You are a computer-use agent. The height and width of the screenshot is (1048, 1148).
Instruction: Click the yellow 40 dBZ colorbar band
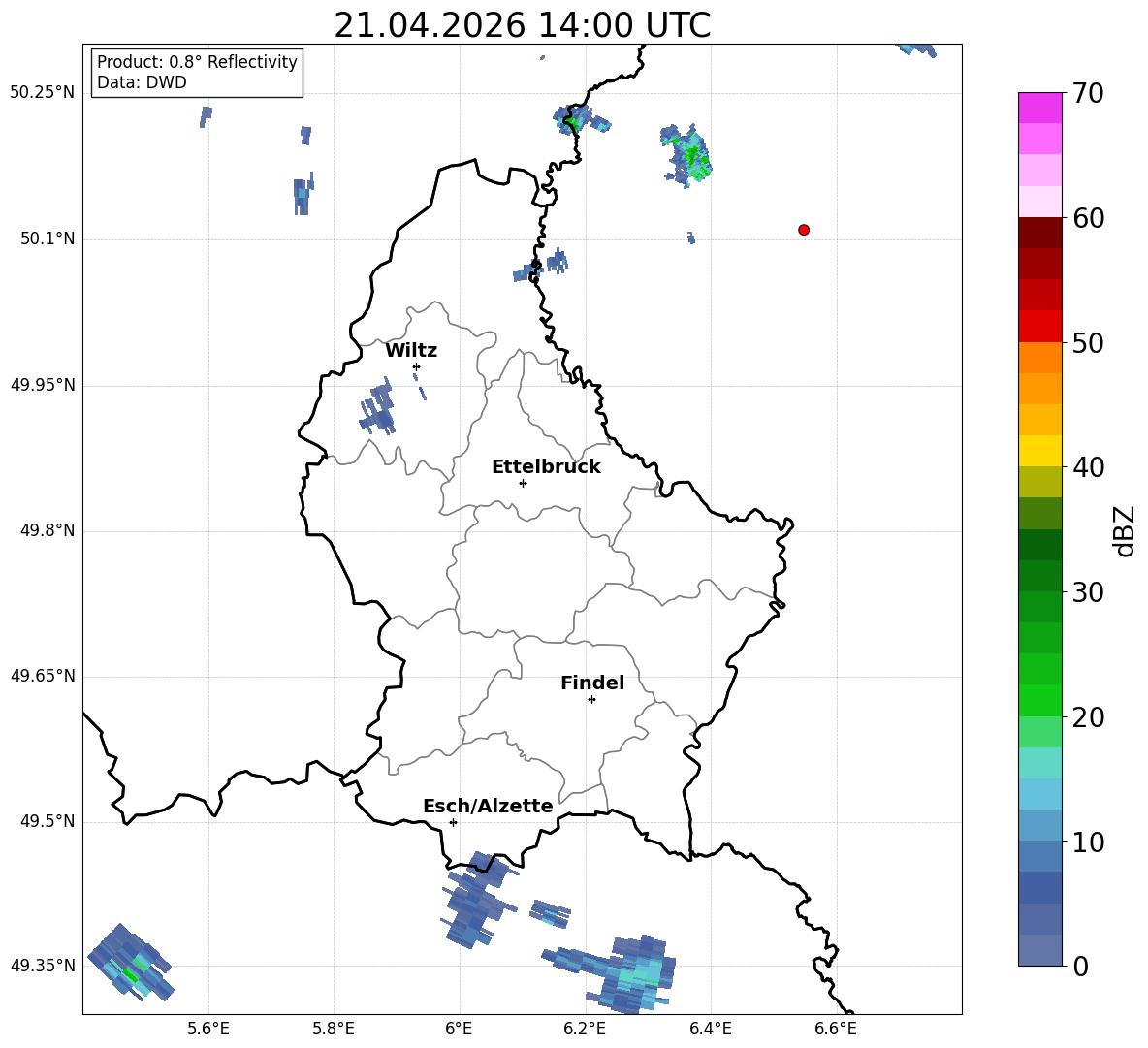[1039, 451]
